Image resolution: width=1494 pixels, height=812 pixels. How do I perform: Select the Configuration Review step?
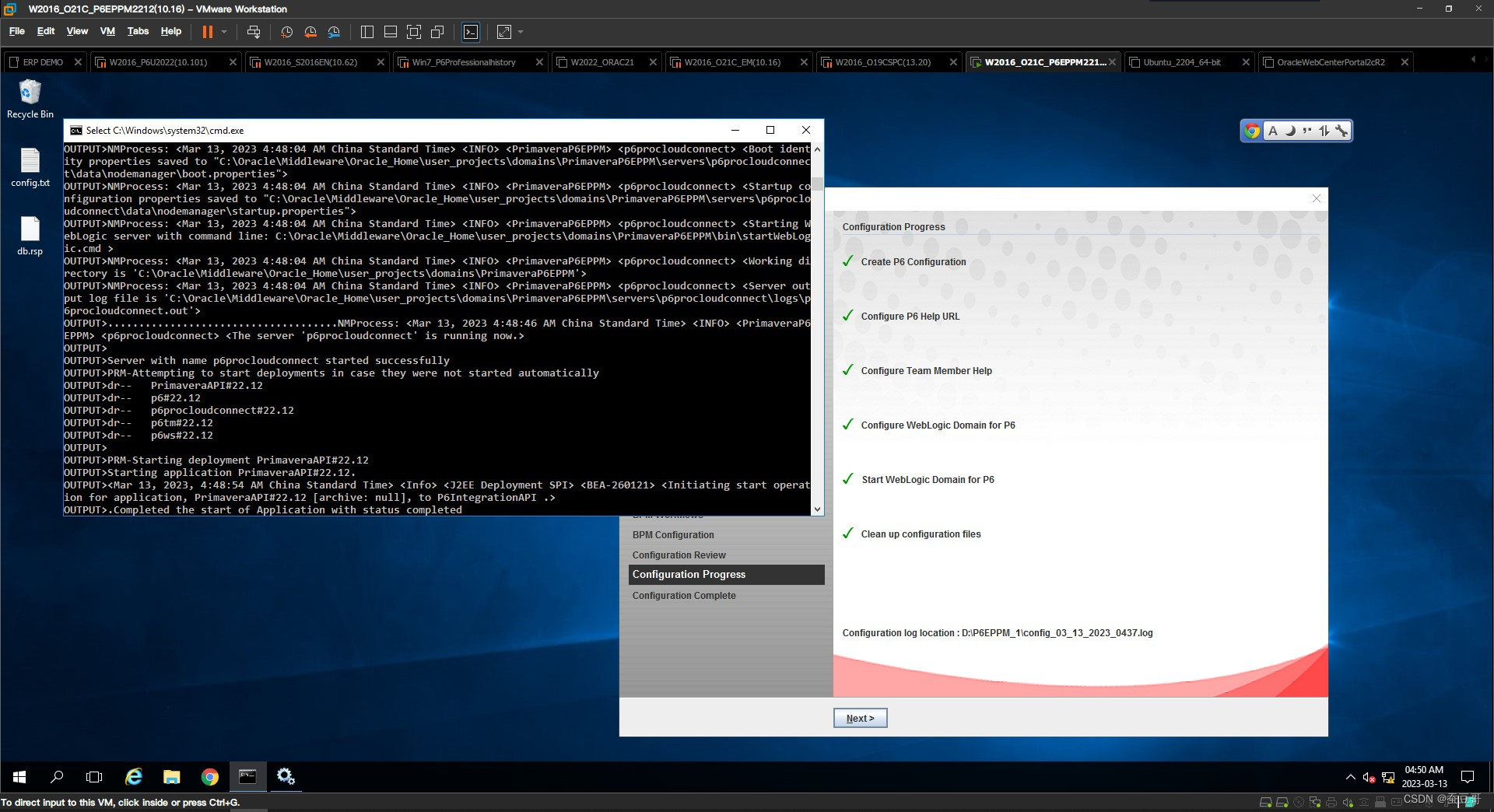click(679, 555)
